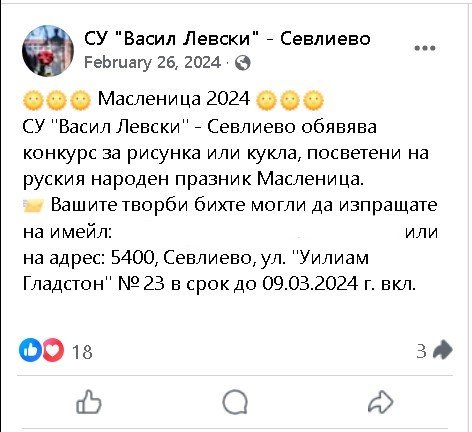Open the three-dot post options menu
472x432 pixels.
tap(425, 48)
